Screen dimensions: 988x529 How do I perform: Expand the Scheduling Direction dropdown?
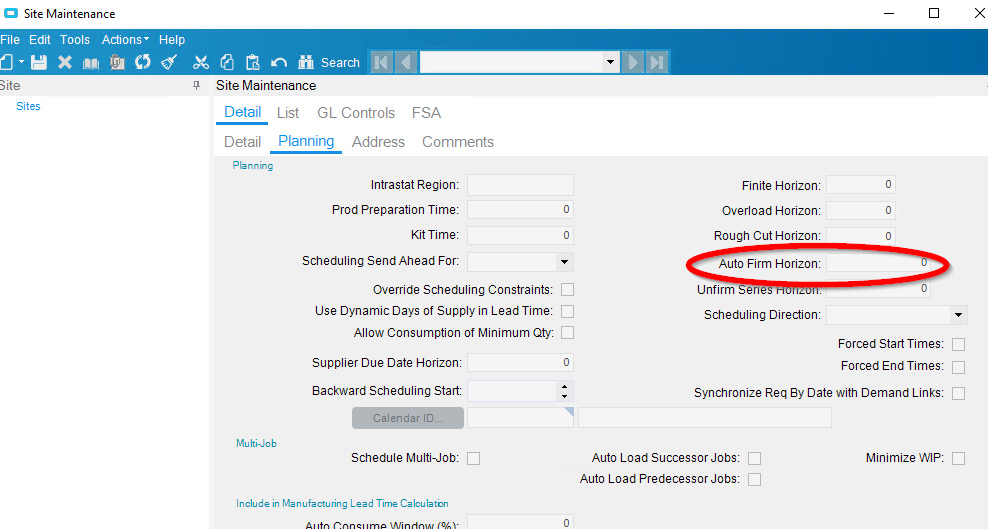pyautogui.click(x=958, y=315)
